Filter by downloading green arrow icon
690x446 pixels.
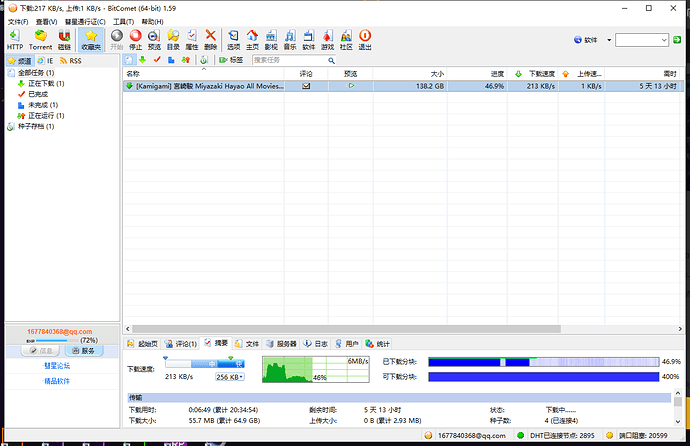[x=142, y=60]
